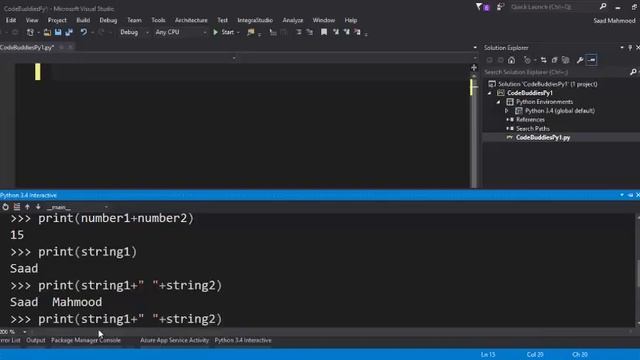Select Solution 'CodeBuddiesPy1' root node
This screenshot has width=640, height=360.
point(547,84)
